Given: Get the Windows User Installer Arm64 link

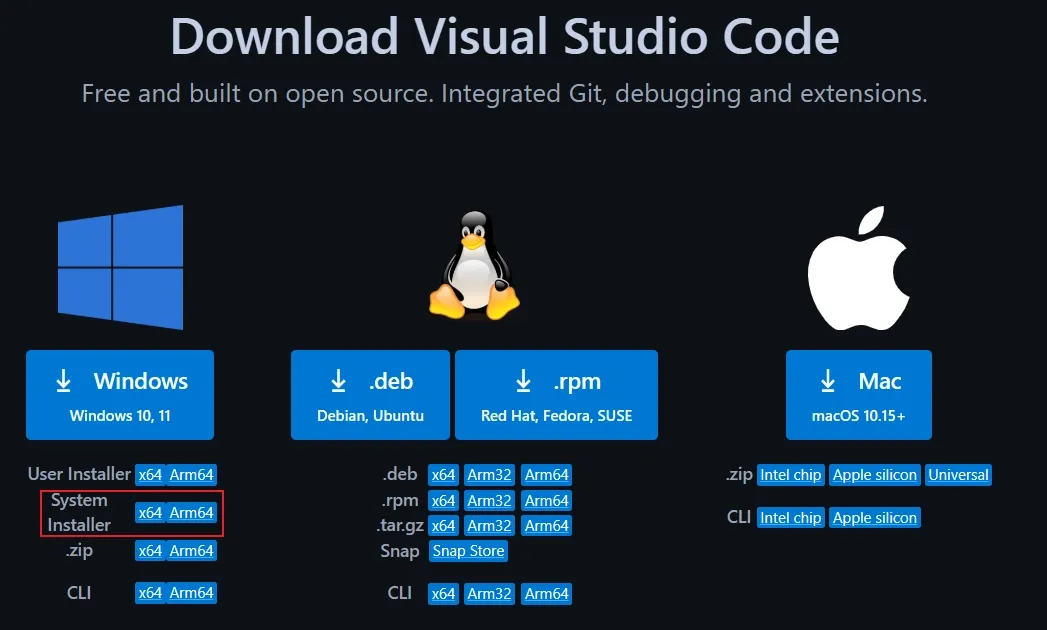Looking at the screenshot, I should coord(192,474).
